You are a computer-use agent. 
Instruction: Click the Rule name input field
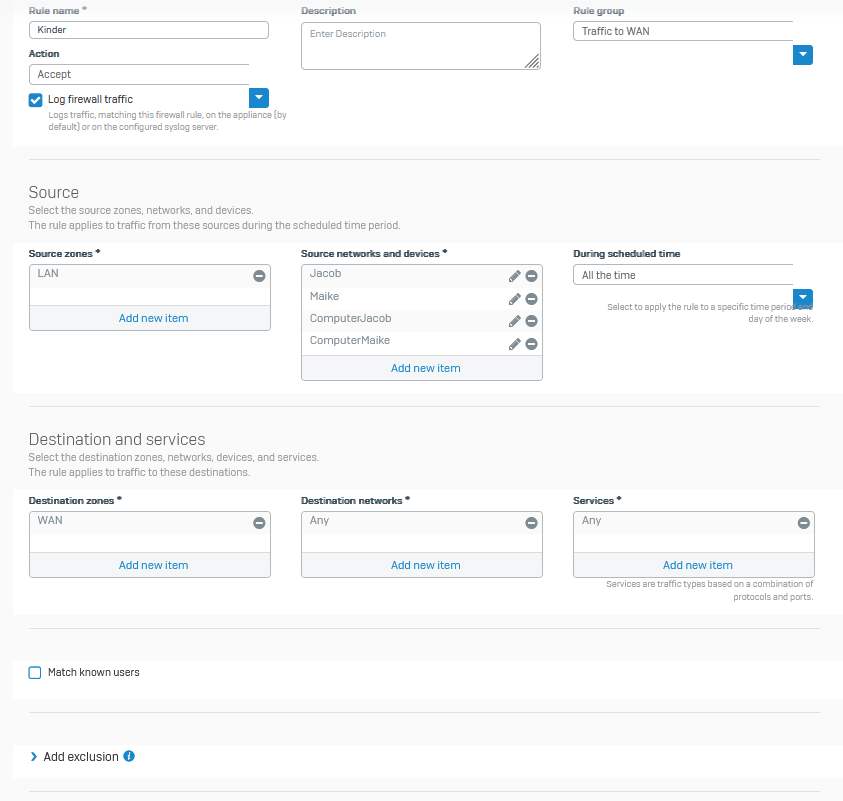149,30
